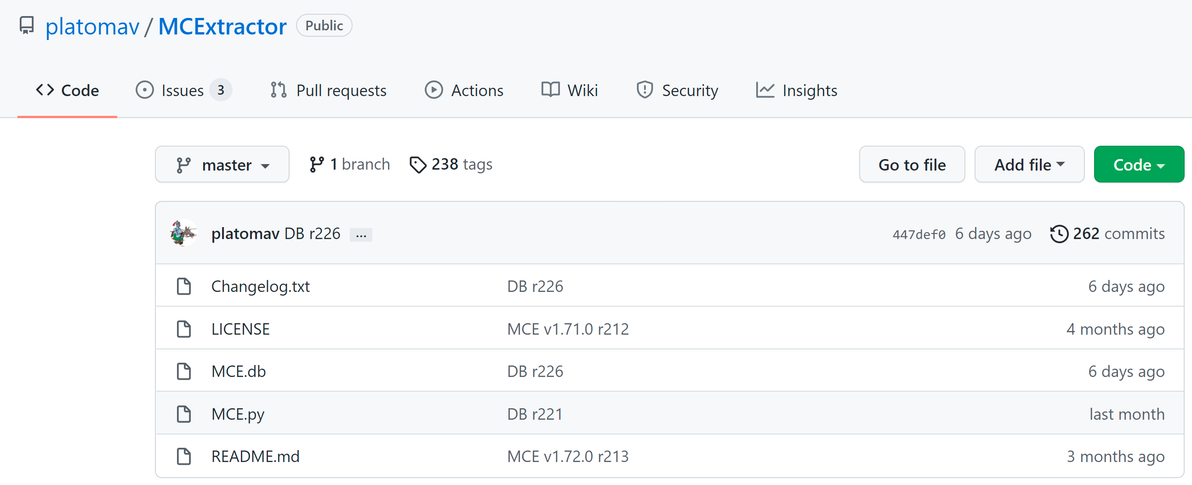Open the MCExtractor repository name link
Viewport: 1192px width, 485px height.
click(x=222, y=27)
